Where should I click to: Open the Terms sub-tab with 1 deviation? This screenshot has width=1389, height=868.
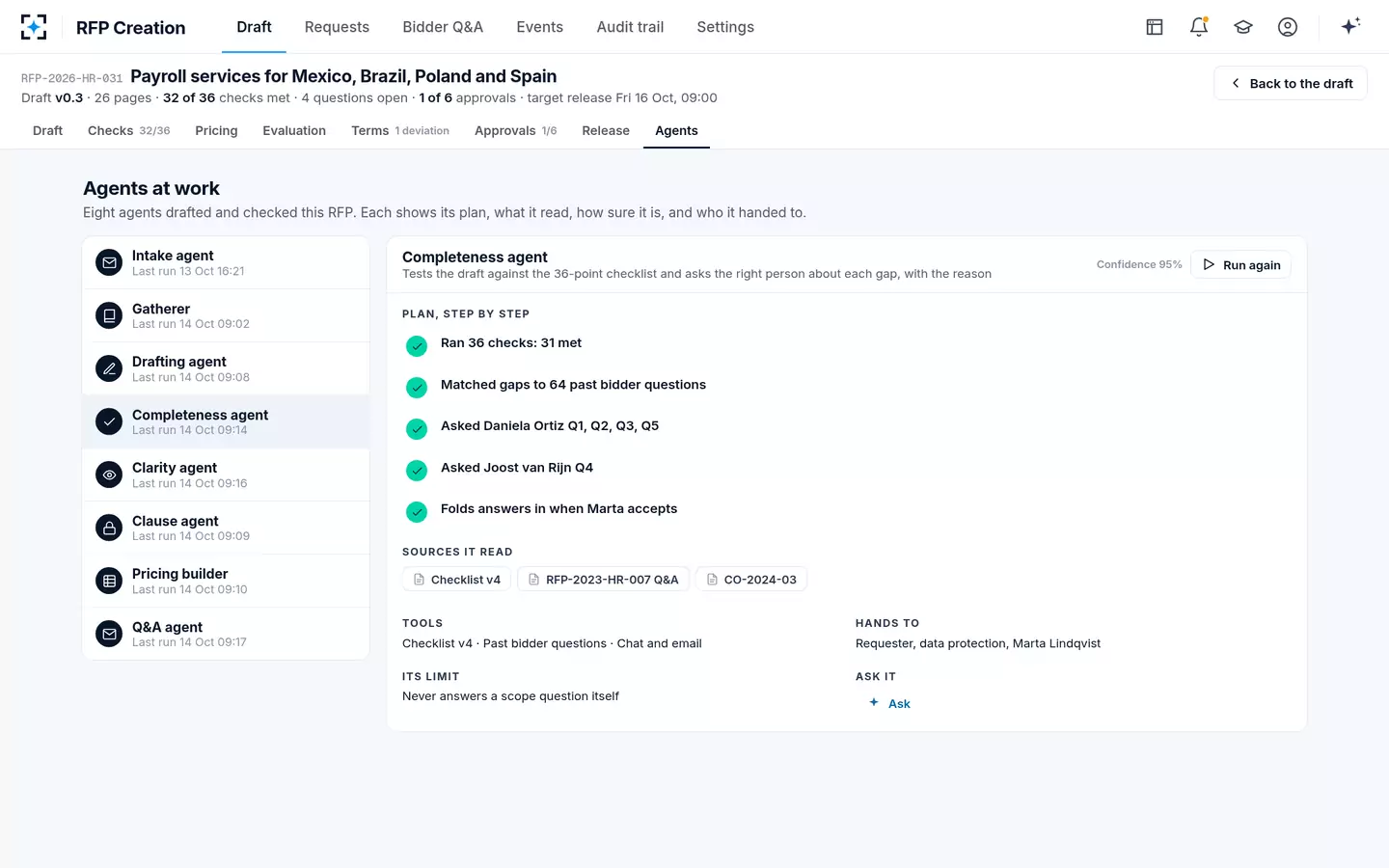(400, 131)
